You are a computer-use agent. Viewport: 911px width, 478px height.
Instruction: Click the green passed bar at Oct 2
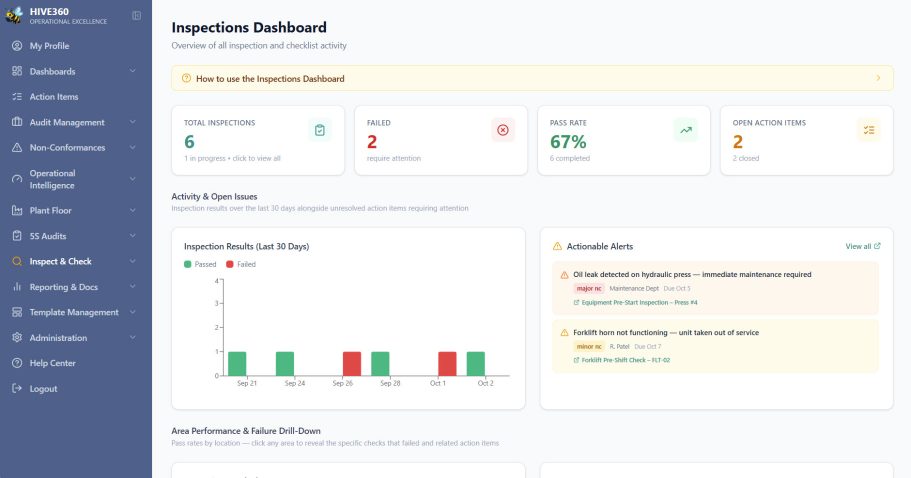coord(476,364)
